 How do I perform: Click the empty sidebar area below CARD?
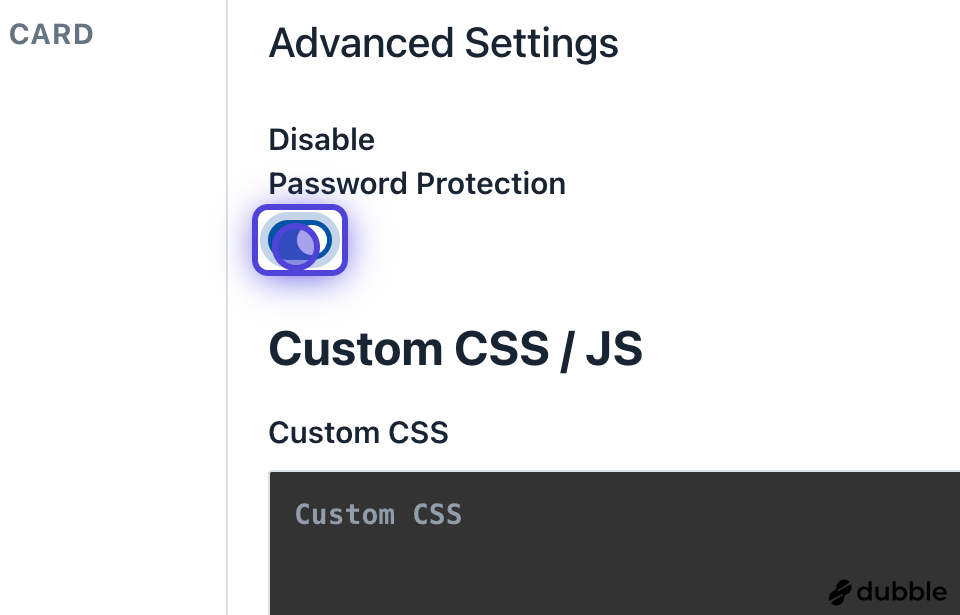pos(110,300)
